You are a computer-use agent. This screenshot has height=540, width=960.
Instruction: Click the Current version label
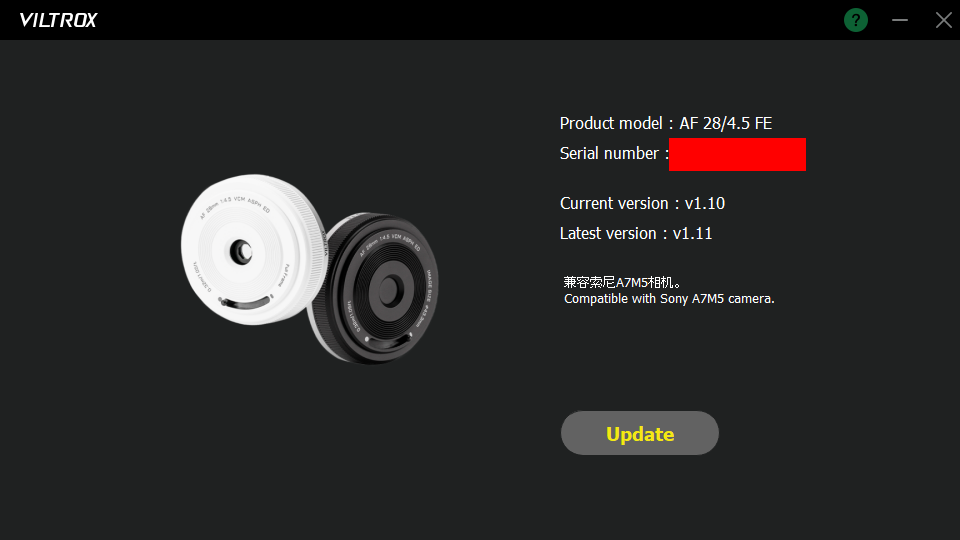pos(614,203)
